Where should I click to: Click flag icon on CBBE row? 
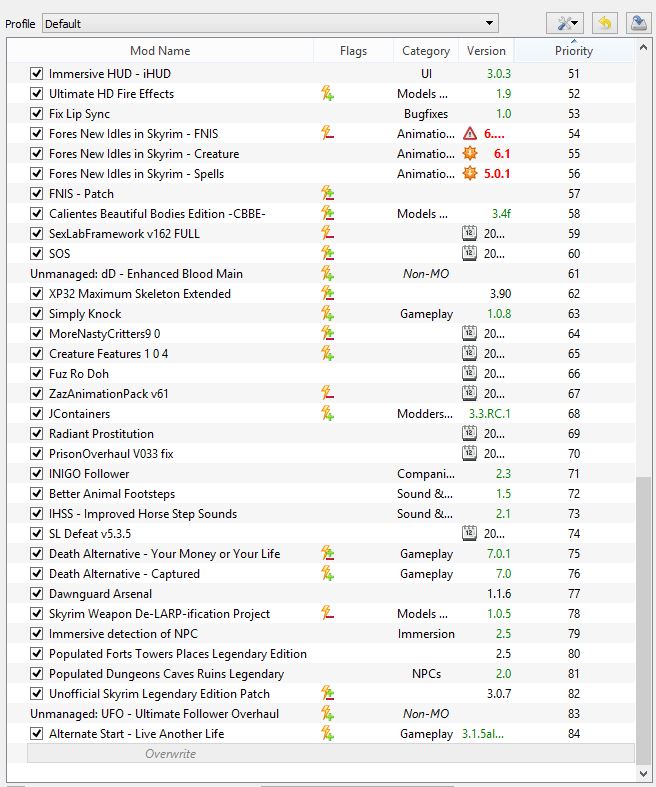pos(327,214)
